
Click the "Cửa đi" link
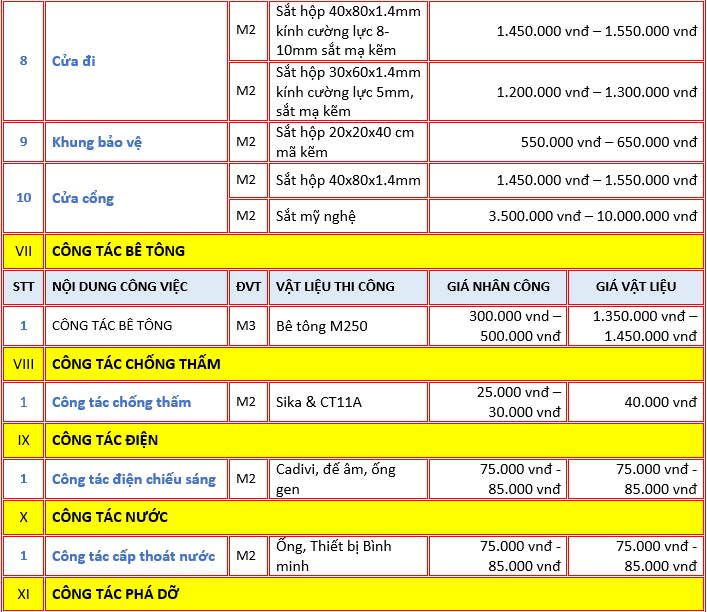tap(73, 61)
